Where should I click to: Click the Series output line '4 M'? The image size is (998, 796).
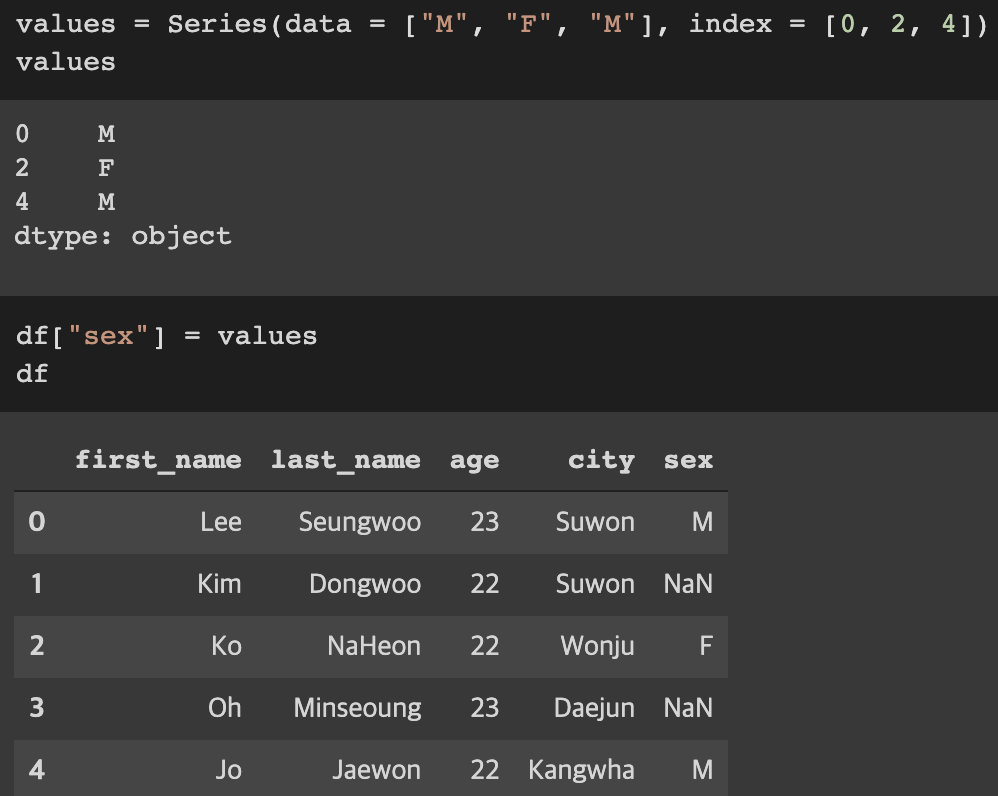(x=65, y=202)
